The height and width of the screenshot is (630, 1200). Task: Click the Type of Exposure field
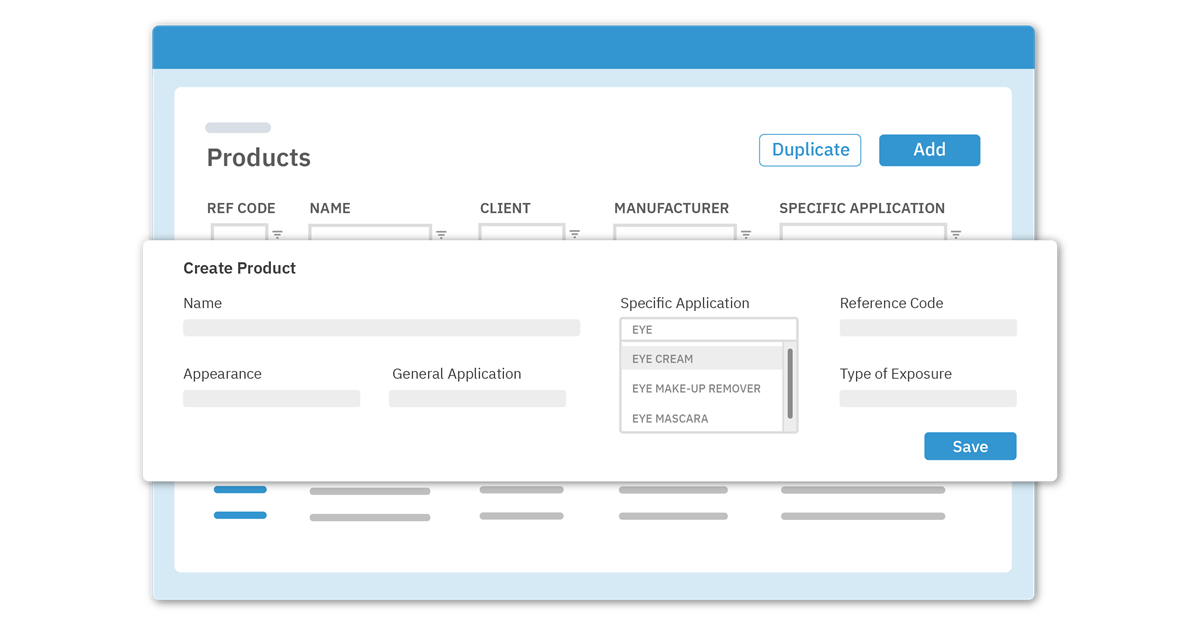point(927,397)
